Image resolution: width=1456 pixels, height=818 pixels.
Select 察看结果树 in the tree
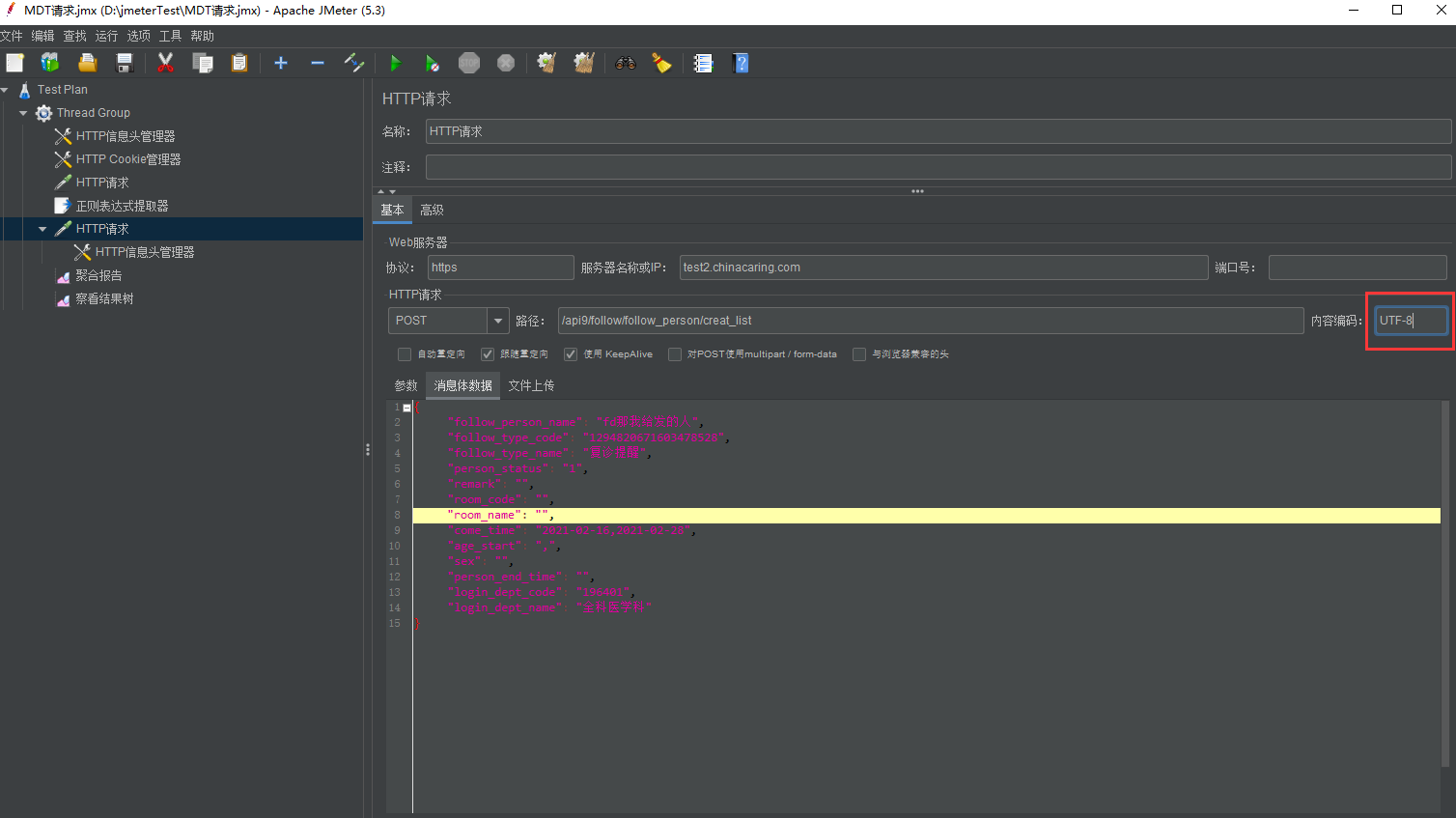(x=104, y=298)
